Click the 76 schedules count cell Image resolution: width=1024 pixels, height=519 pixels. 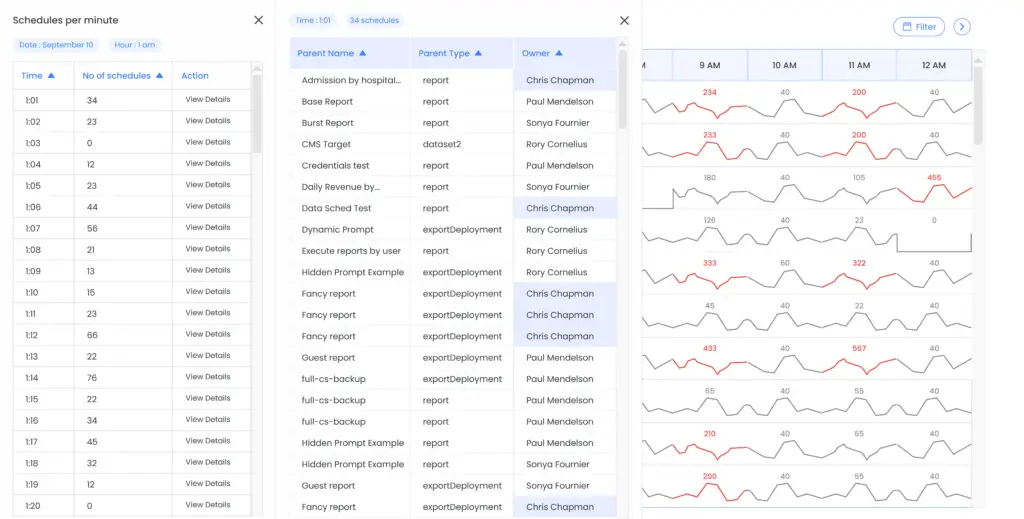[x=92, y=378]
